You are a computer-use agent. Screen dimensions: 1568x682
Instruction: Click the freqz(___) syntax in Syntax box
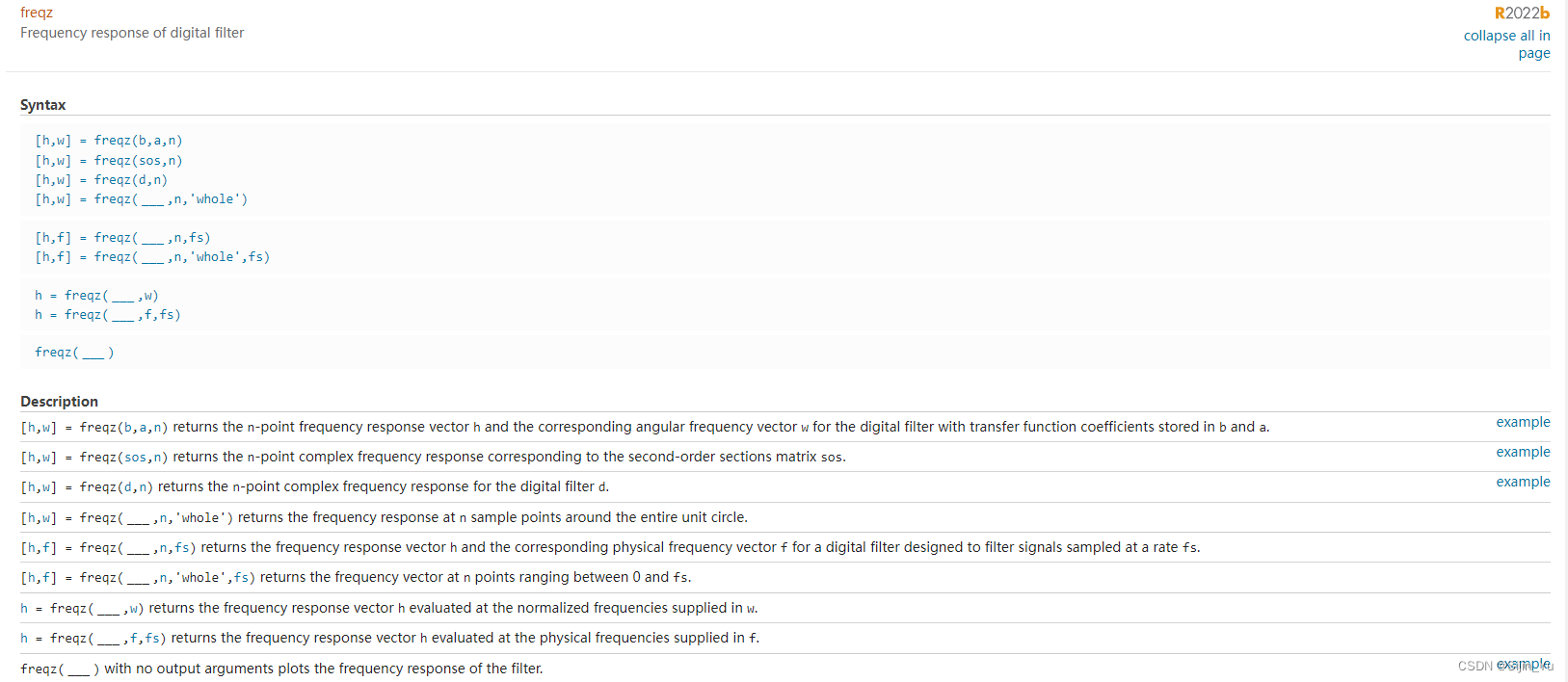(x=74, y=353)
